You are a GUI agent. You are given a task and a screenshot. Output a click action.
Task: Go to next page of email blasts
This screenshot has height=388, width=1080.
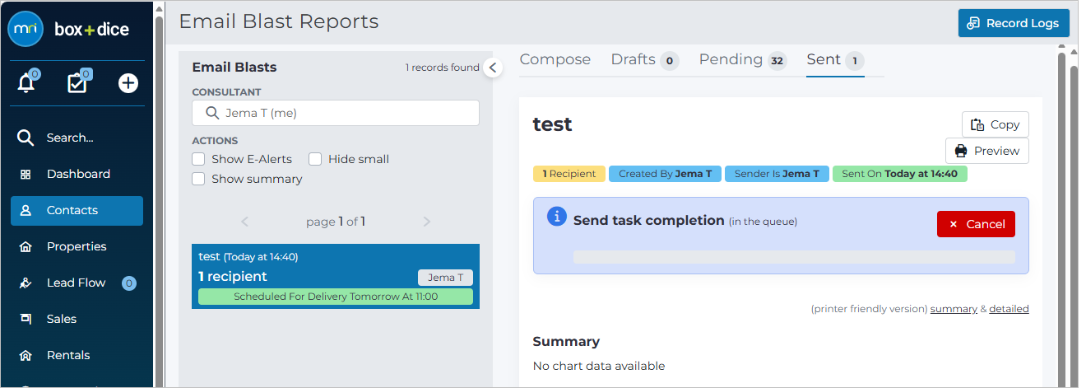pos(427,222)
